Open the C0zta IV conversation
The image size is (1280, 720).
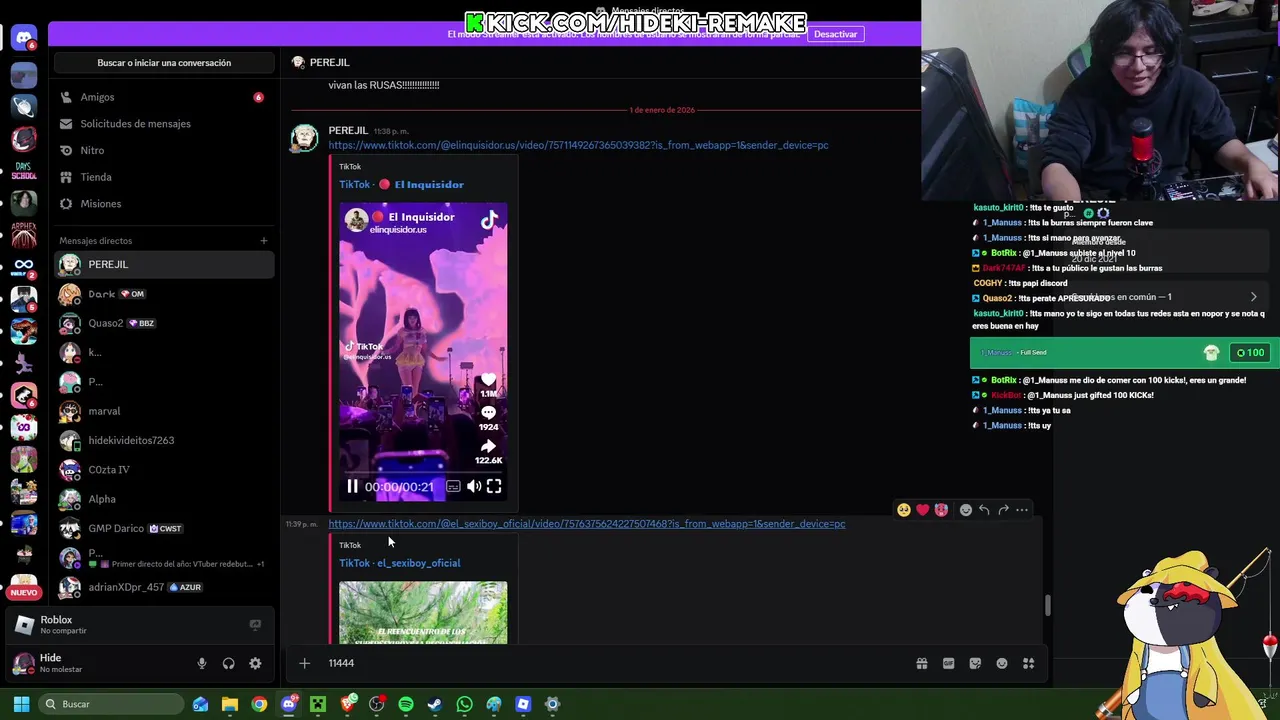(164, 470)
